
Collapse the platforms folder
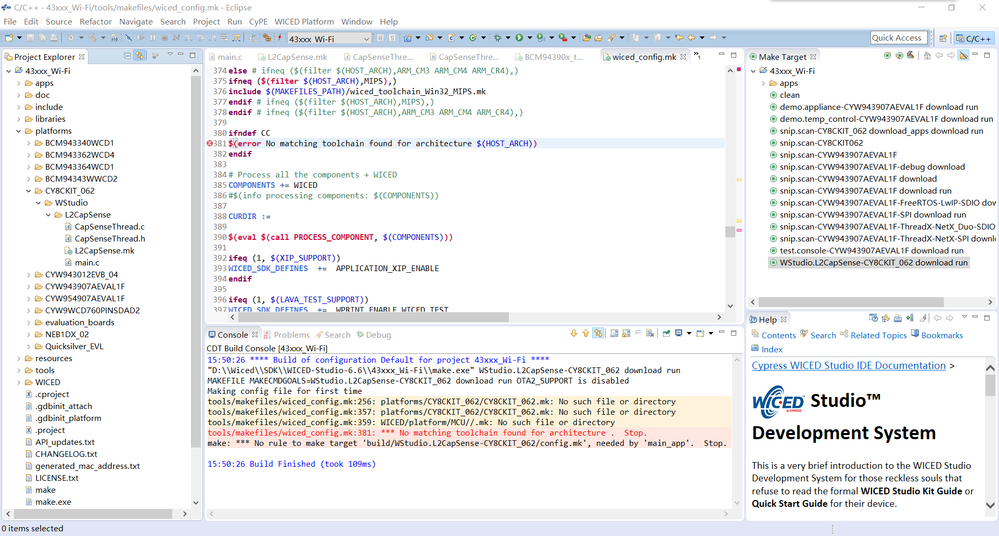(18, 131)
